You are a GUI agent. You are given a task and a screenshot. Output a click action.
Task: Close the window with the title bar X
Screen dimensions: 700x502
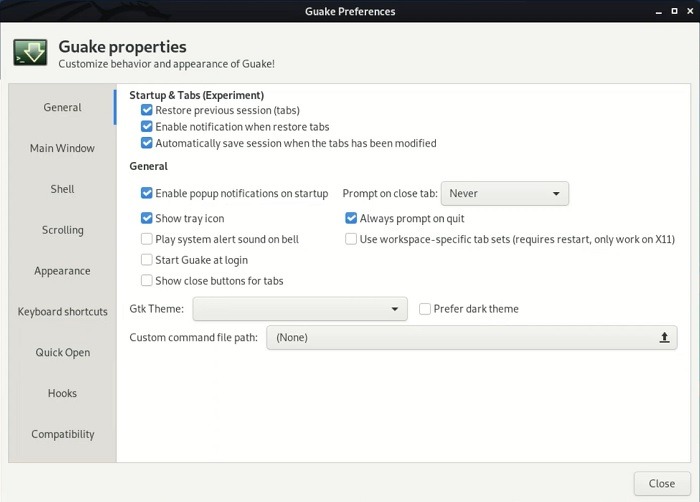pos(690,11)
